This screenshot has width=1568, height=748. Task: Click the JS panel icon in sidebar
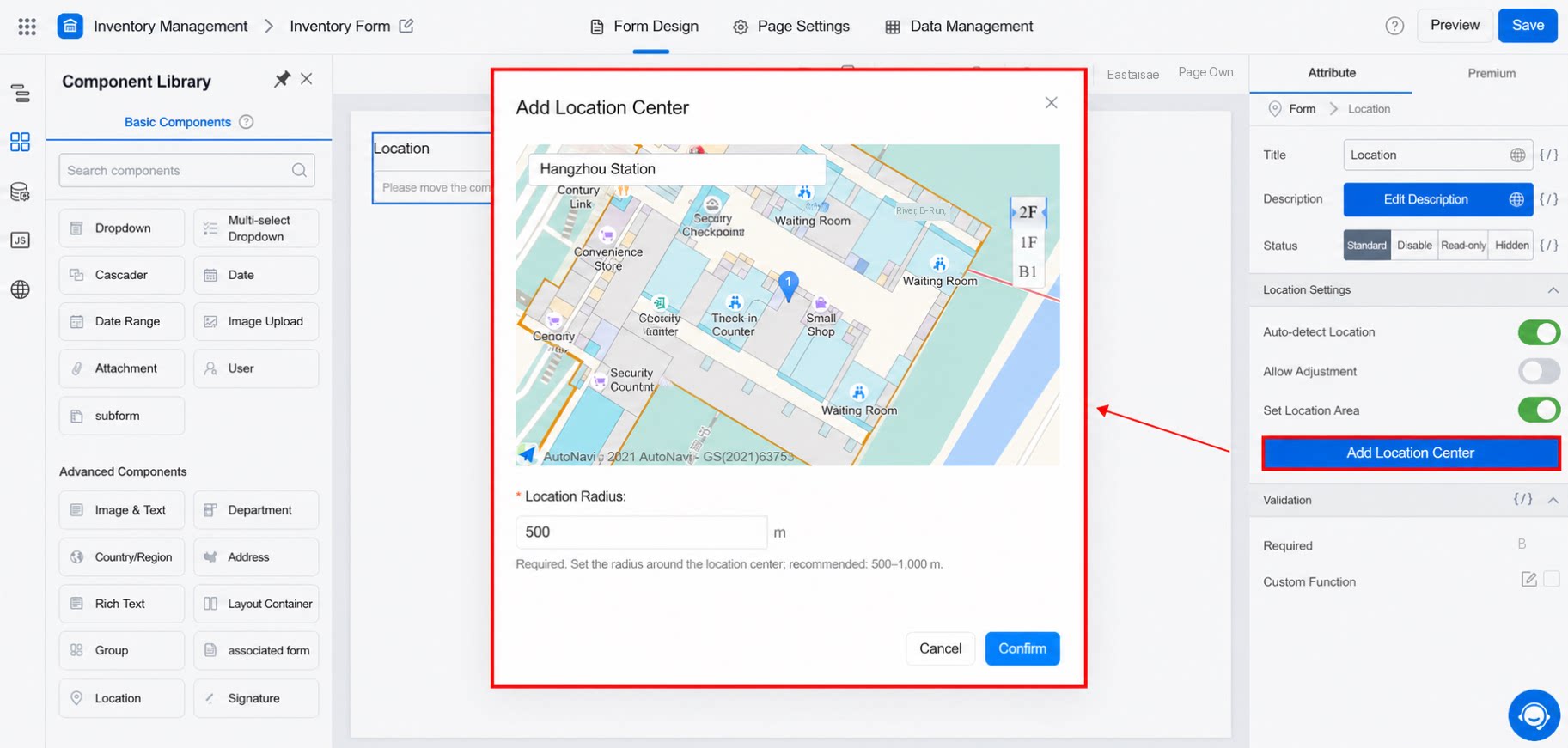(21, 240)
